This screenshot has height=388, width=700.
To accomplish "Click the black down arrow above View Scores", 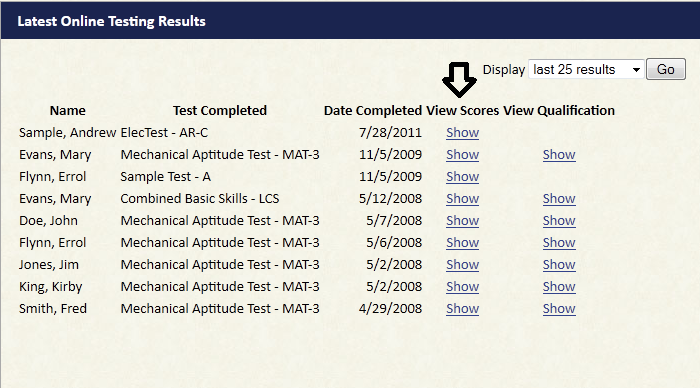I will point(459,79).
